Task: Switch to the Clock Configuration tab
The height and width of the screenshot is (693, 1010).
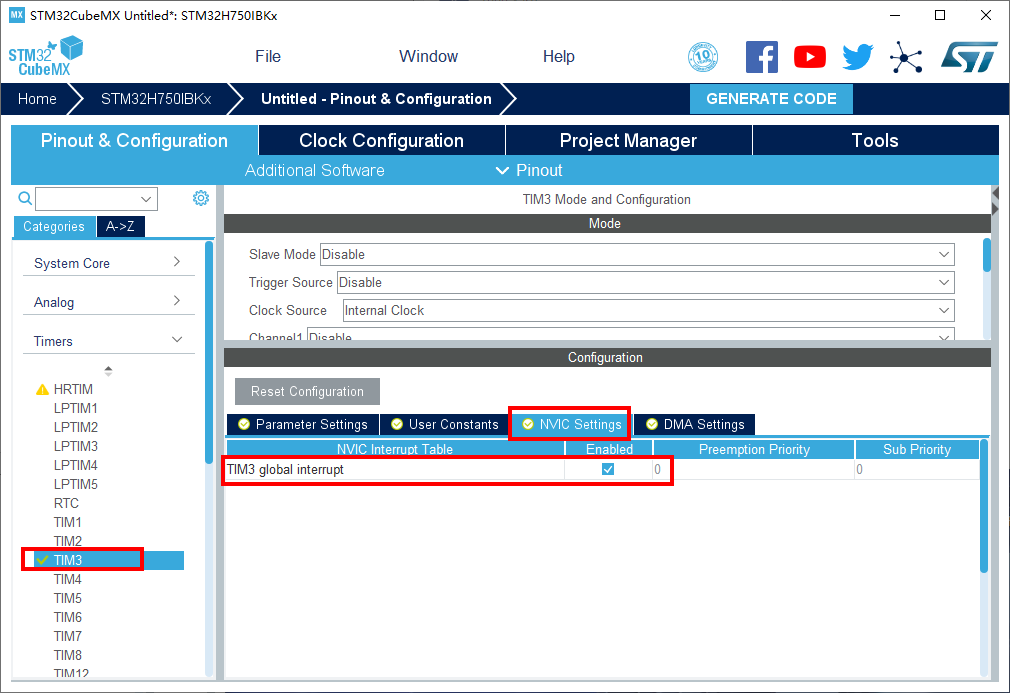Action: [381, 141]
